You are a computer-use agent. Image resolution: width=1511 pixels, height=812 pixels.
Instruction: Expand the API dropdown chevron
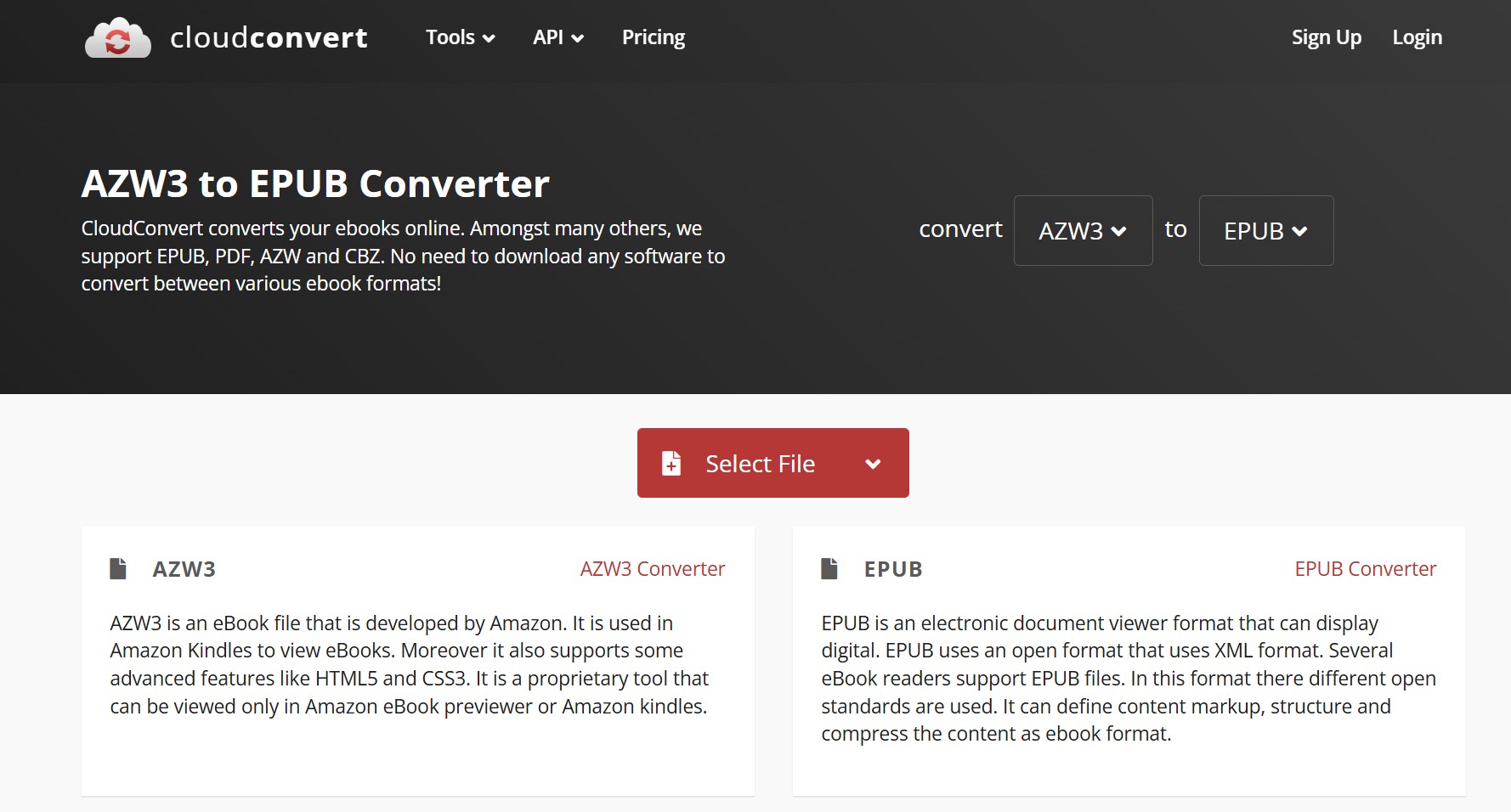coord(579,39)
